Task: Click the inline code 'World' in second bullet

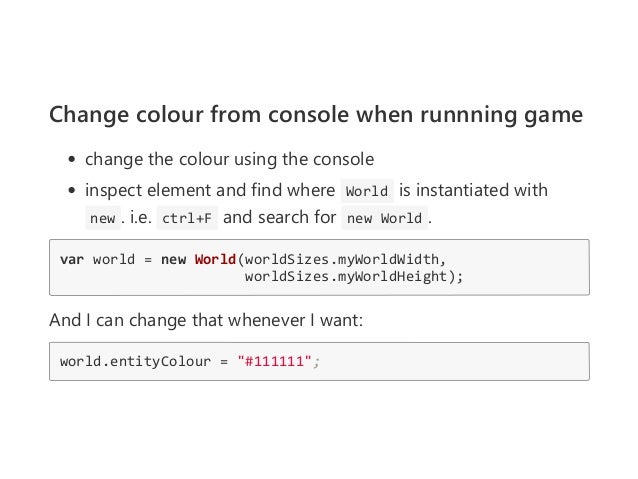Action: pos(367,191)
